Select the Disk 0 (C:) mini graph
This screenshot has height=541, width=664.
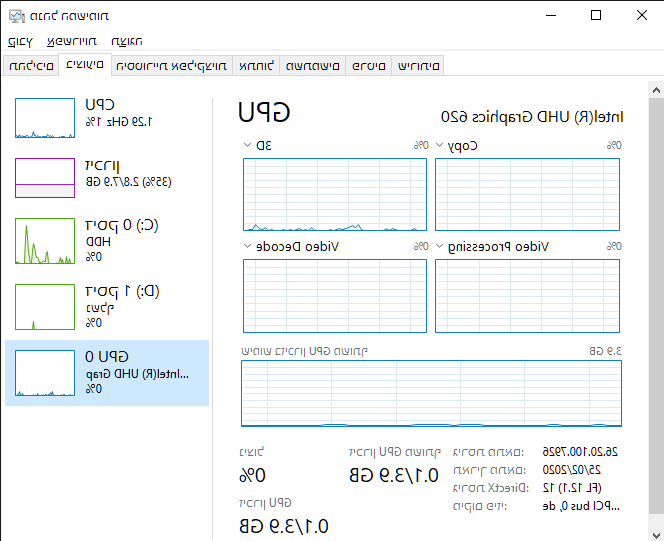45,241
